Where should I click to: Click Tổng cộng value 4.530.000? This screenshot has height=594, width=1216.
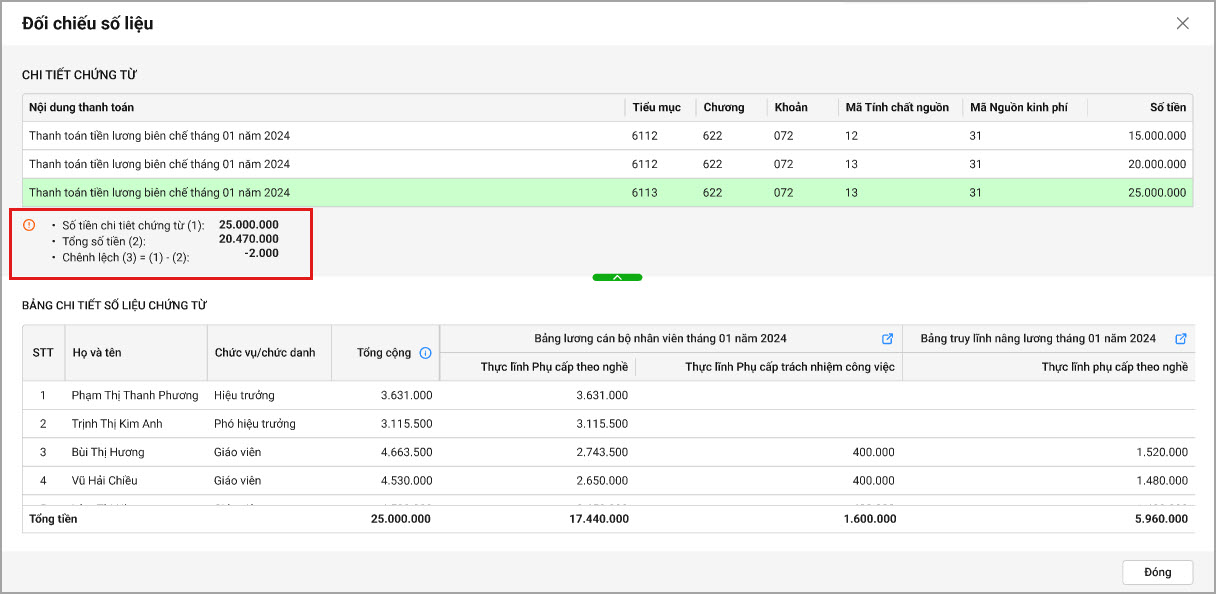407,481
